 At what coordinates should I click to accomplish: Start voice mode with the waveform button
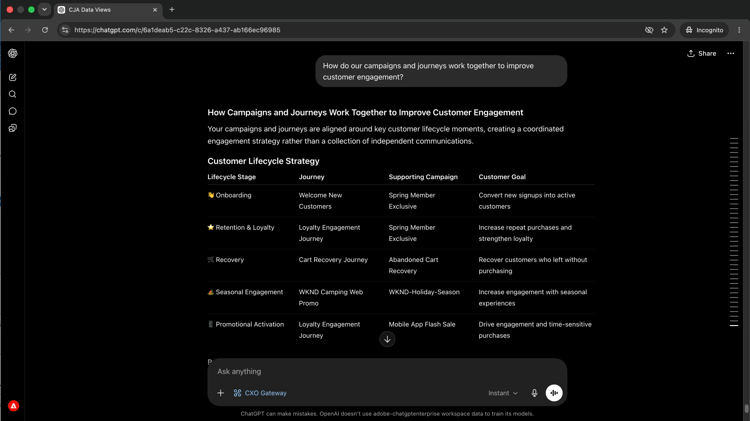pos(554,393)
